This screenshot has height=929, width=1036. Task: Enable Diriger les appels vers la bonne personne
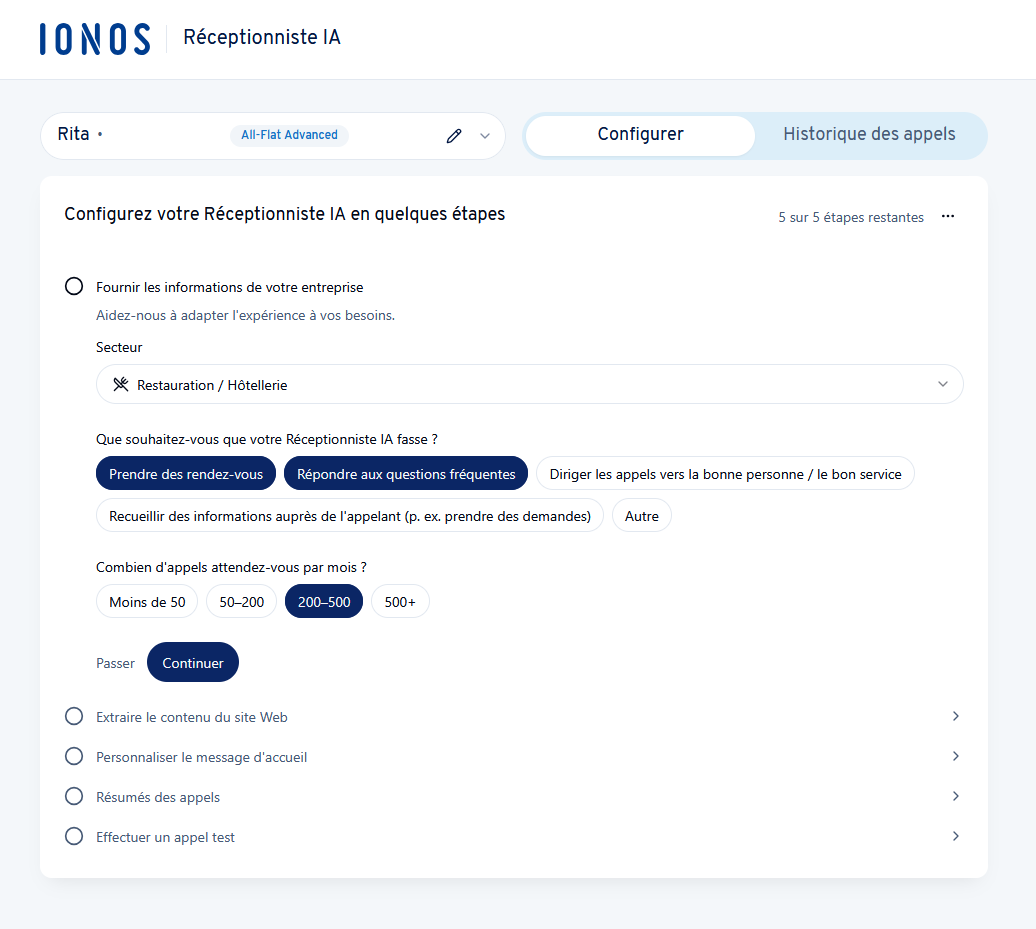(x=725, y=474)
